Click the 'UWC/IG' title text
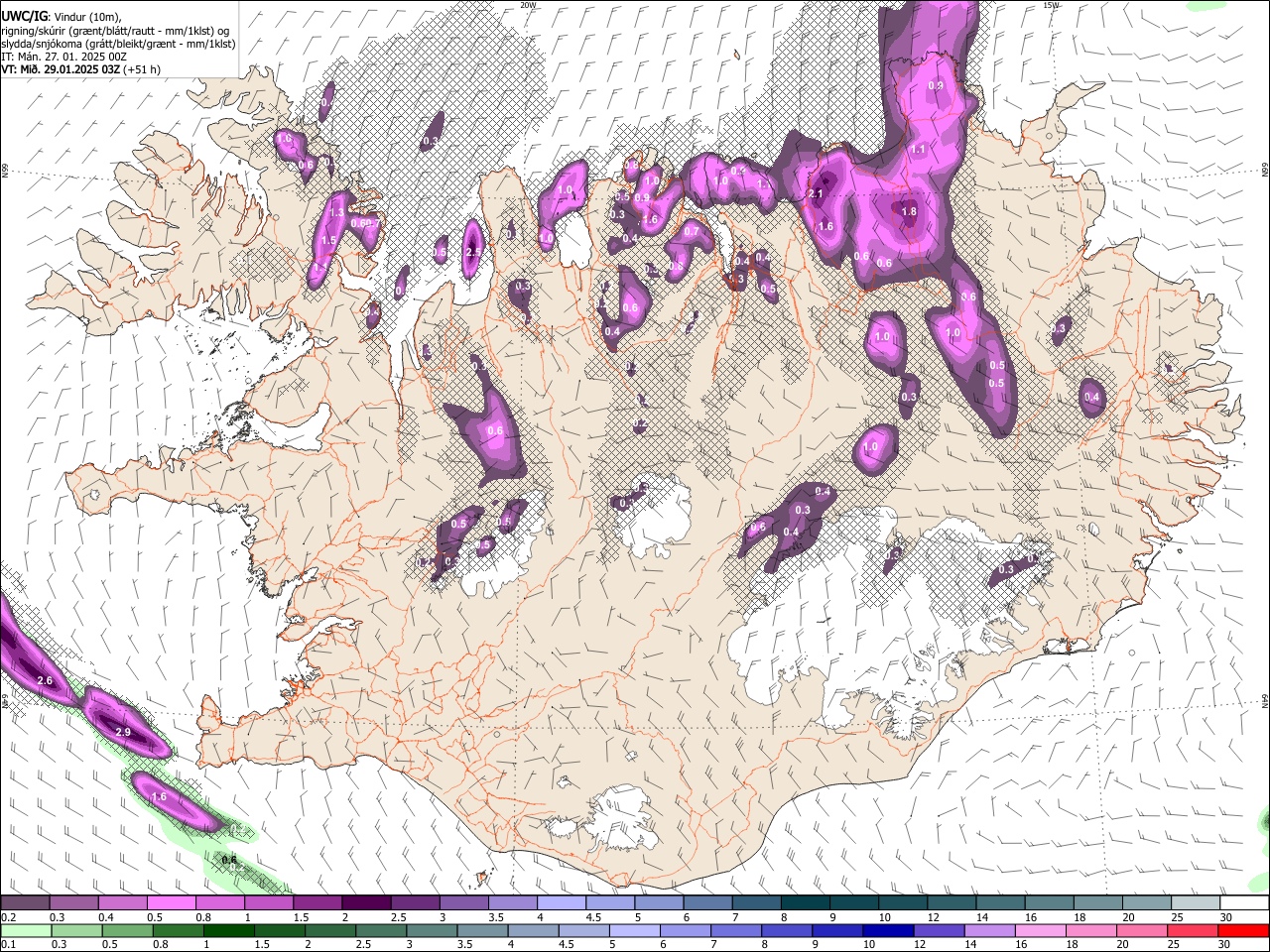Screen dimensions: 1270x952 [x=23, y=16]
